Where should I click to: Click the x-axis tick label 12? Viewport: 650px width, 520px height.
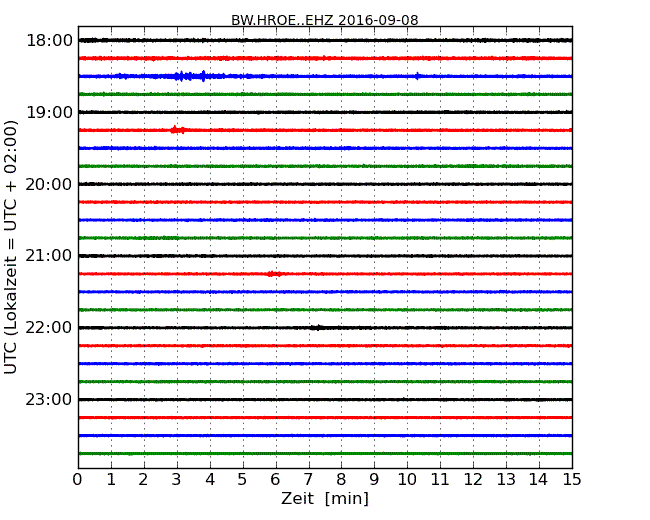coord(473,480)
